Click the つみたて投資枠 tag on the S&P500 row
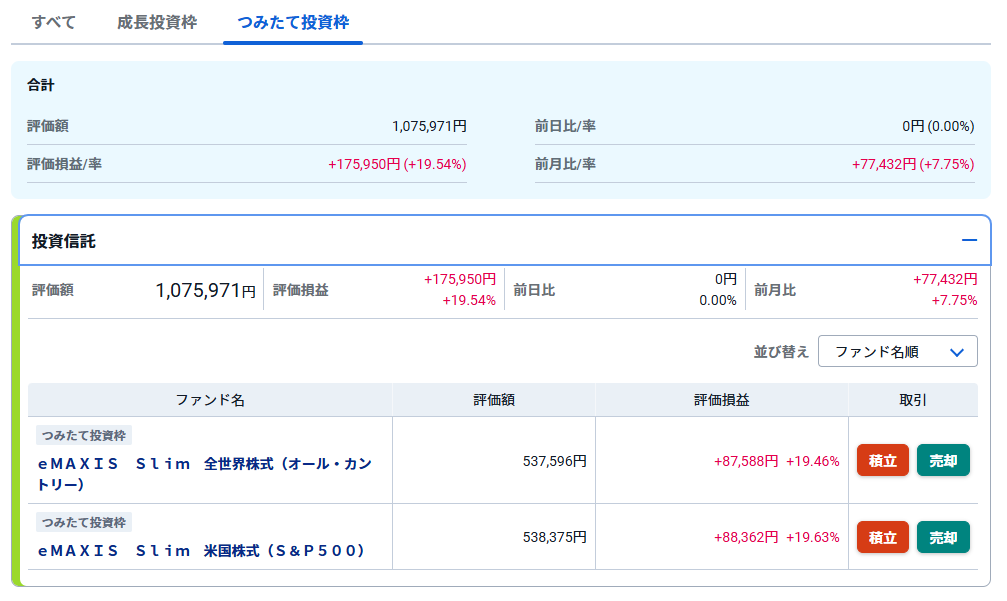Image resolution: width=1007 pixels, height=601 pixels. point(84,522)
